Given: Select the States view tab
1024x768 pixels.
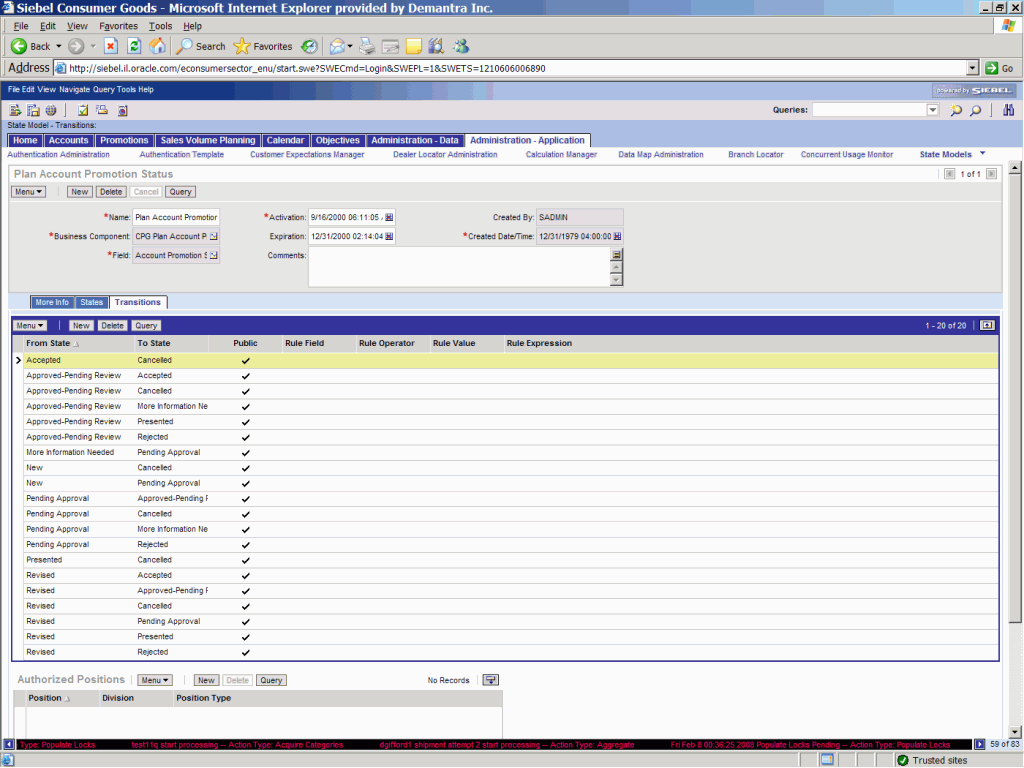Looking at the screenshot, I should click(x=91, y=302).
